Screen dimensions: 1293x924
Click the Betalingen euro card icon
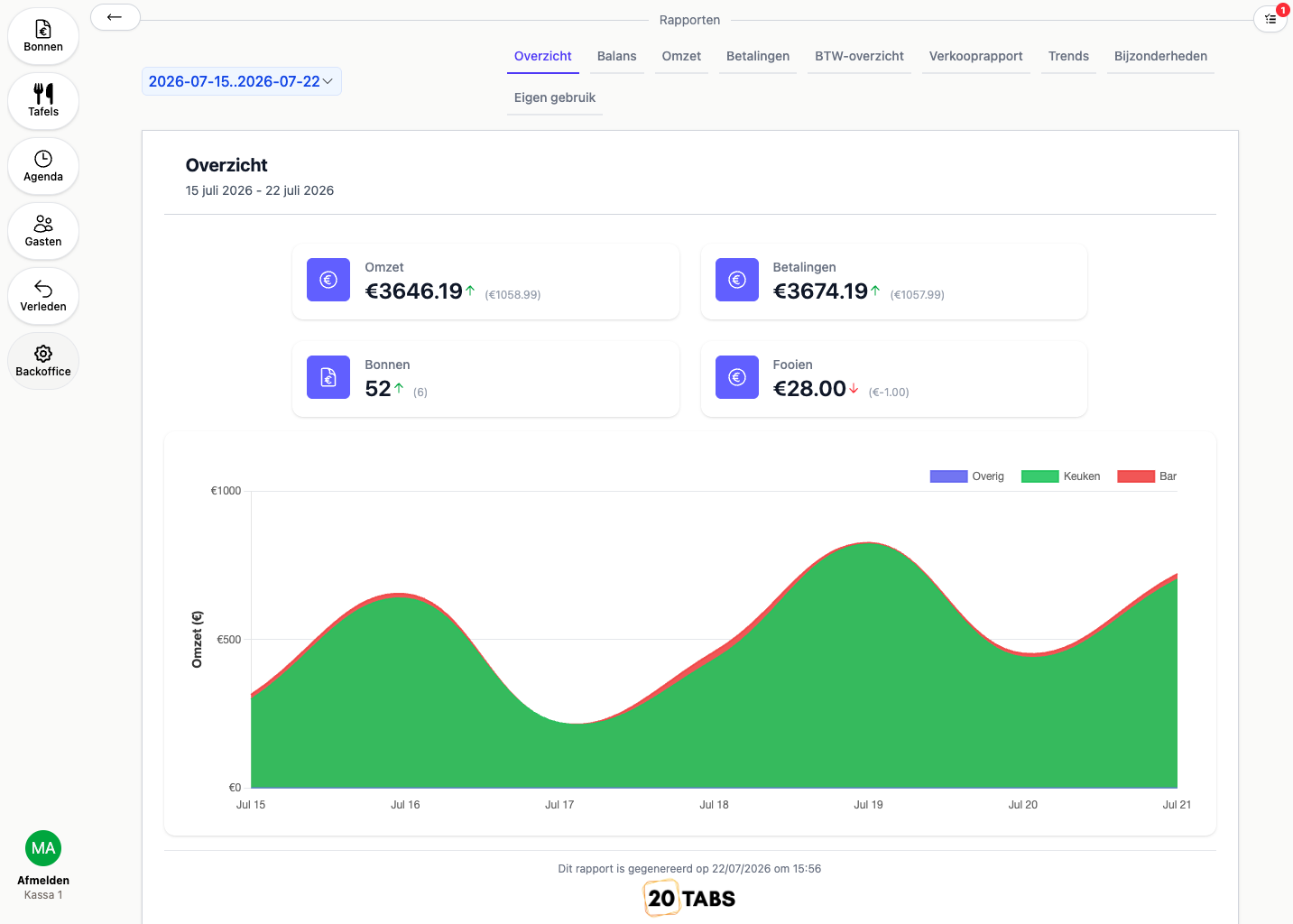737,280
